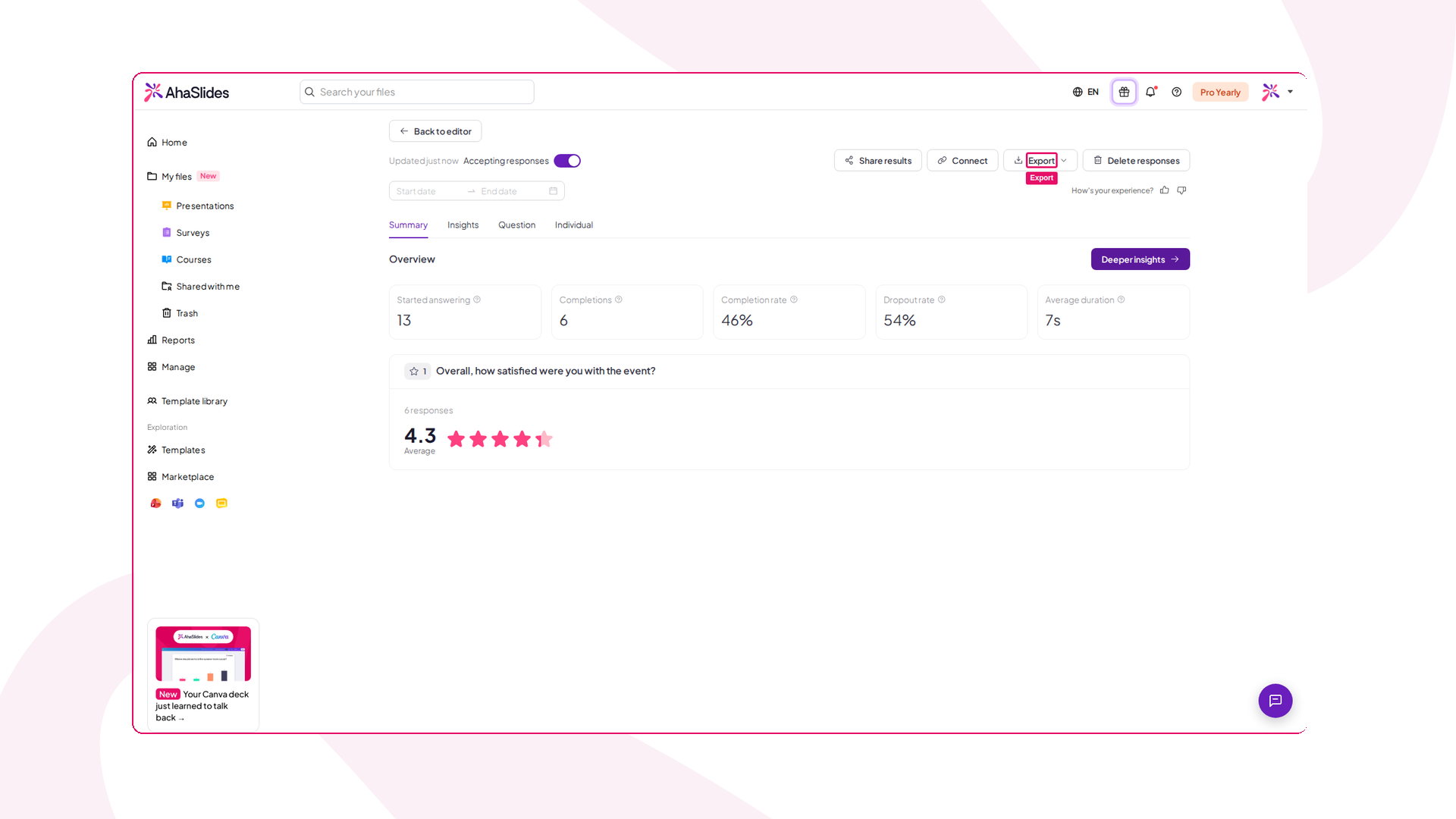The width and height of the screenshot is (1456, 819).
Task: Show info for Completions metric
Action: tap(619, 300)
